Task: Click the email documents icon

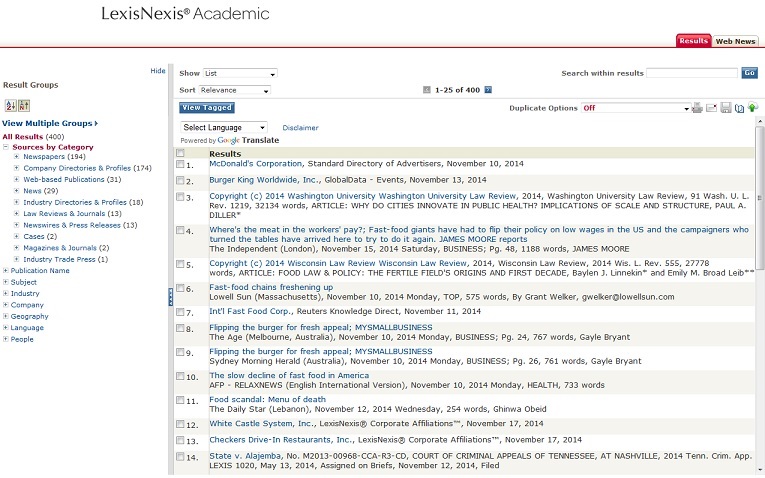Action: point(711,108)
